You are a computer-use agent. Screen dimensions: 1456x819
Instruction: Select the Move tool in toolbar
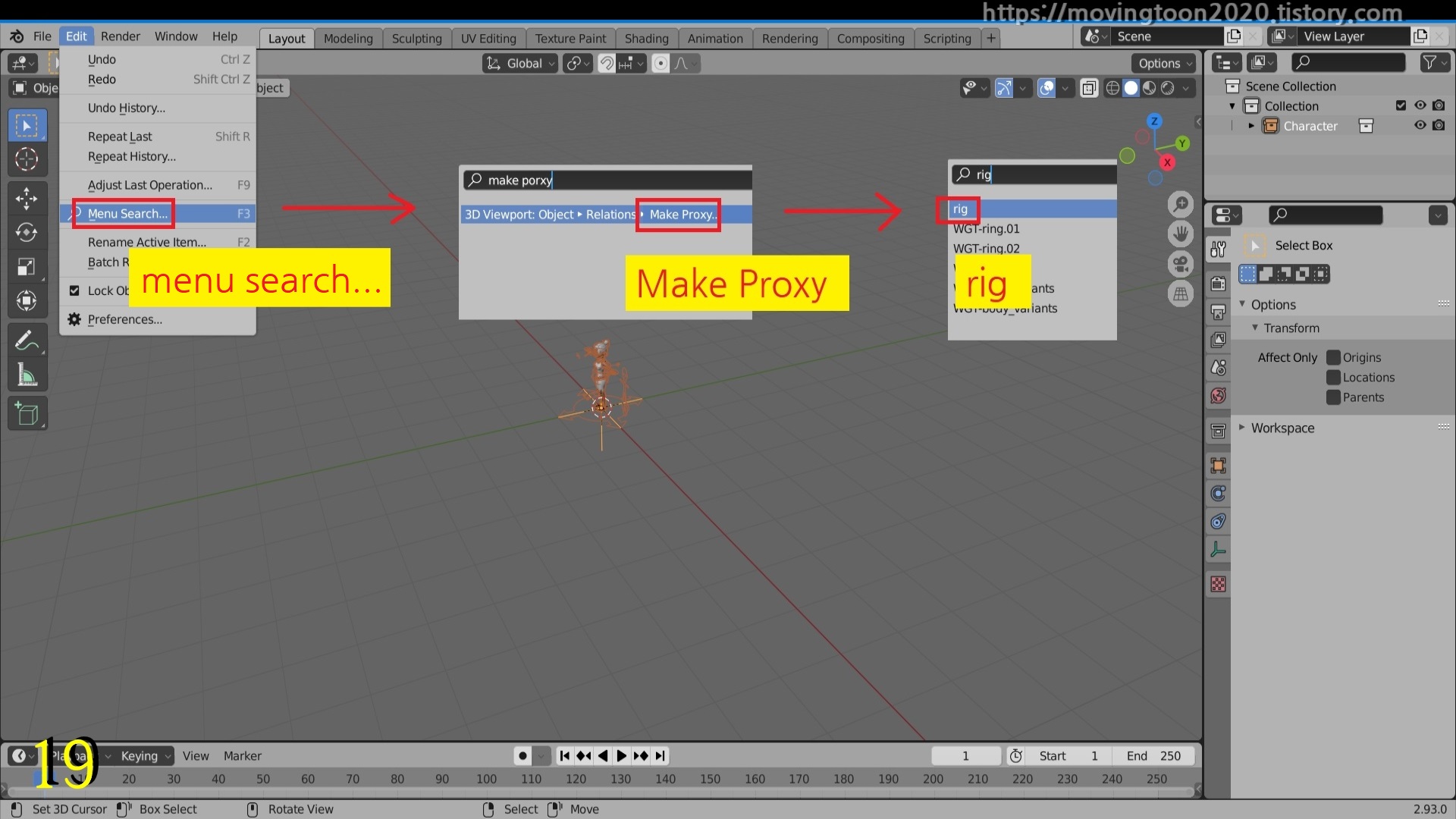click(x=27, y=199)
